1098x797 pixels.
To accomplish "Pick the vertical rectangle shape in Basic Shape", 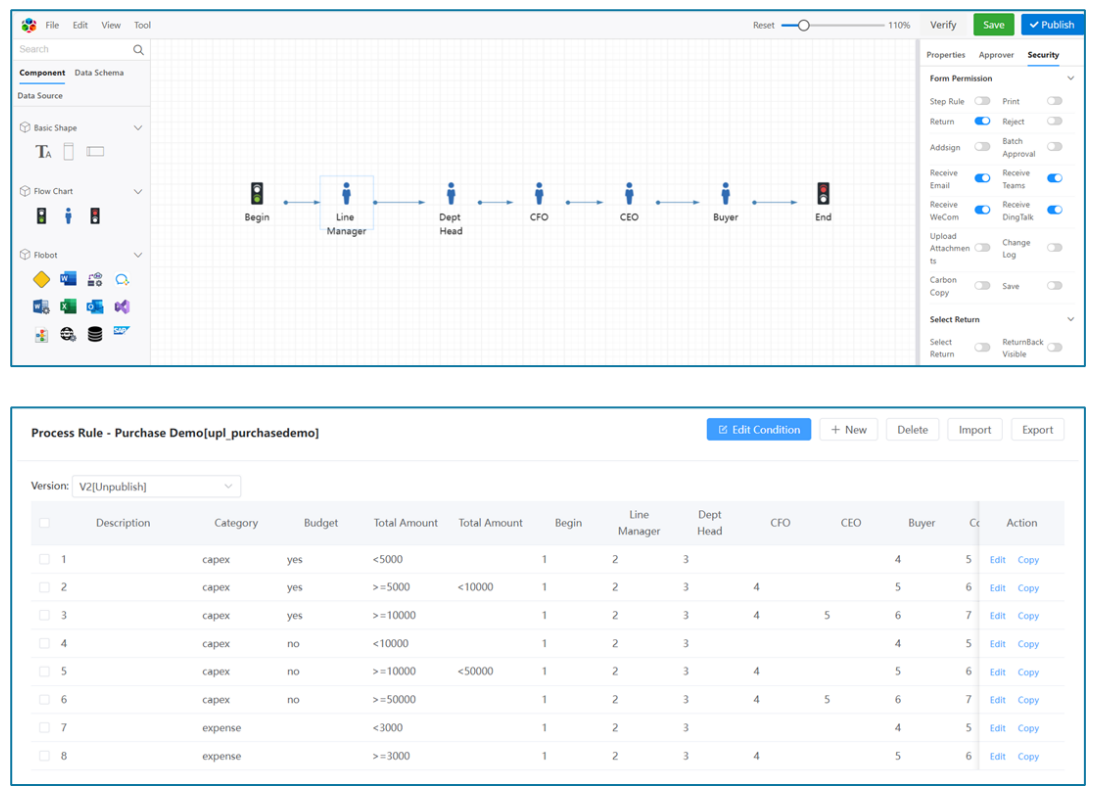I will 69,151.
